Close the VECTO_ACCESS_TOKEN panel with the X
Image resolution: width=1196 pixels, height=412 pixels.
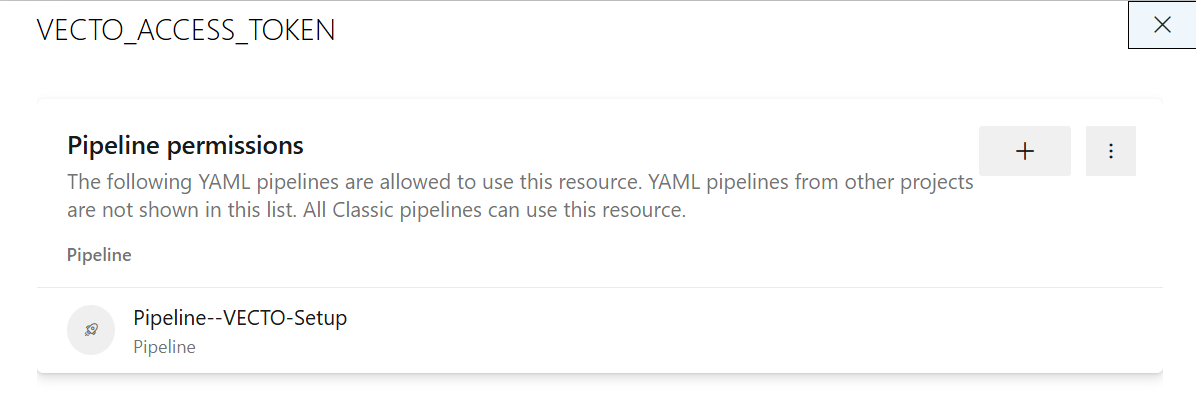1162,25
